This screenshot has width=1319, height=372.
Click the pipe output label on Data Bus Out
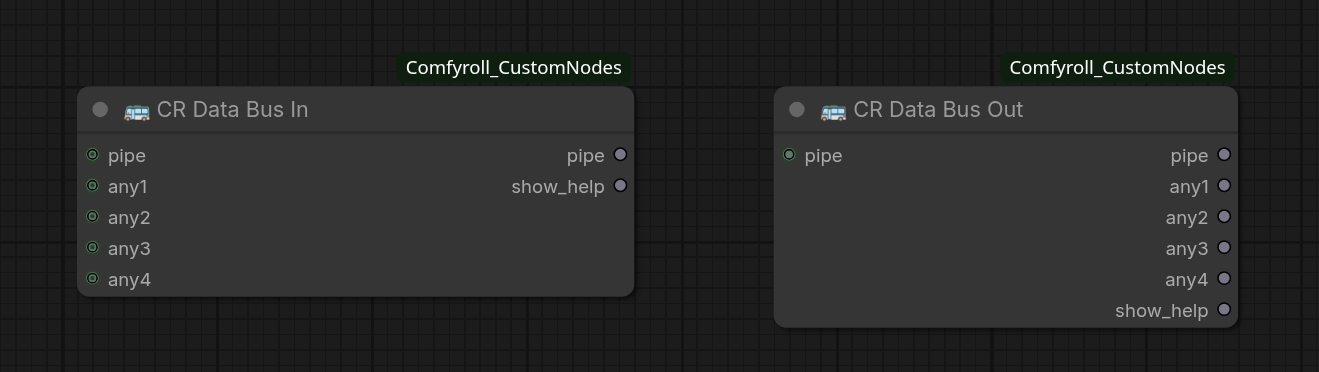[1190, 156]
